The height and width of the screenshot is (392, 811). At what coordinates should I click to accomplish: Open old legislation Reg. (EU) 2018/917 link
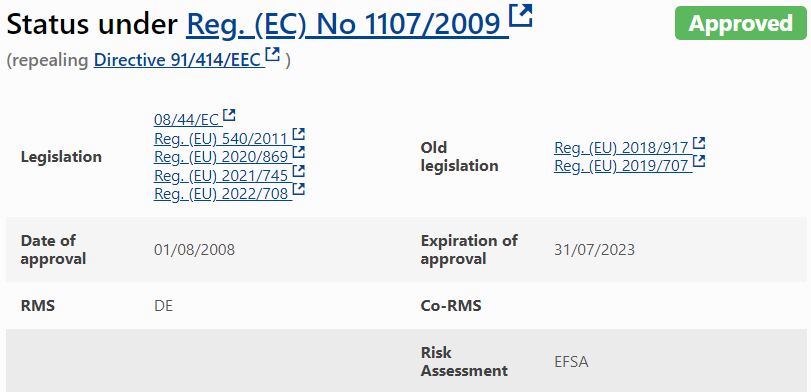coord(623,148)
